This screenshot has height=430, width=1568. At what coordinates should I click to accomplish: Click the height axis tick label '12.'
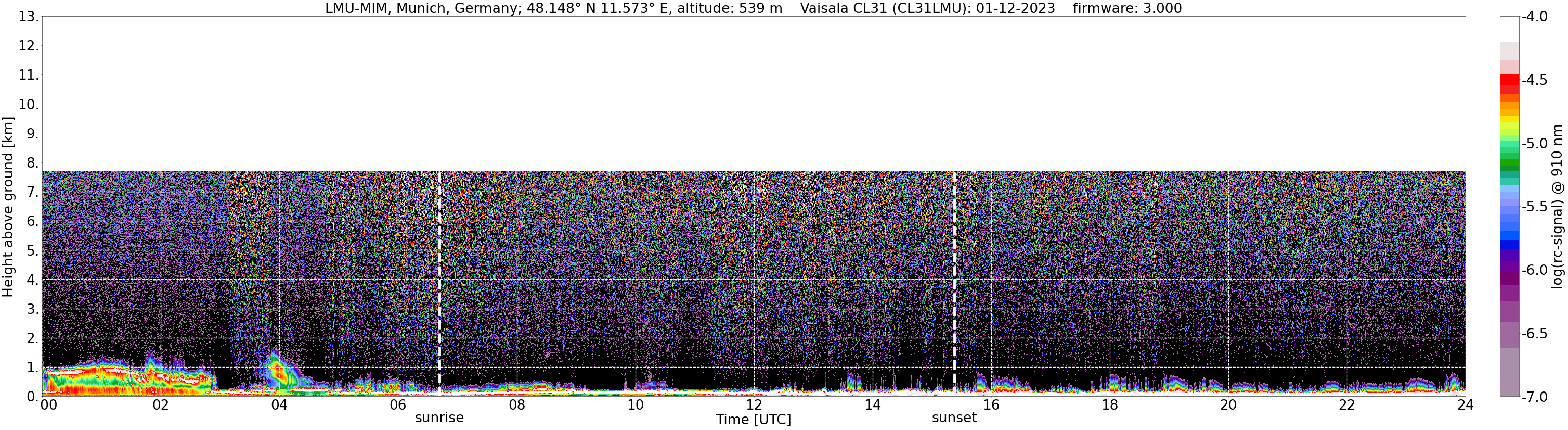pos(28,46)
